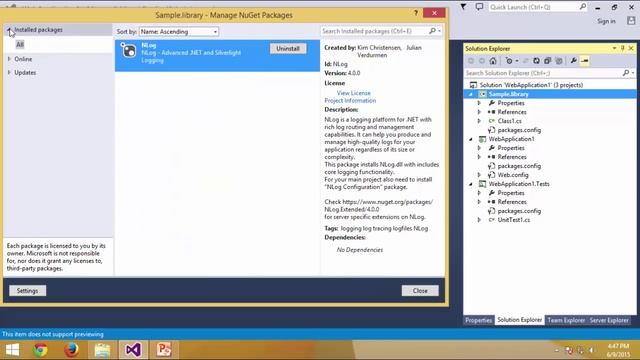The image size is (640, 360).
Task: Click Sync with Active Document icon
Action: point(526,61)
